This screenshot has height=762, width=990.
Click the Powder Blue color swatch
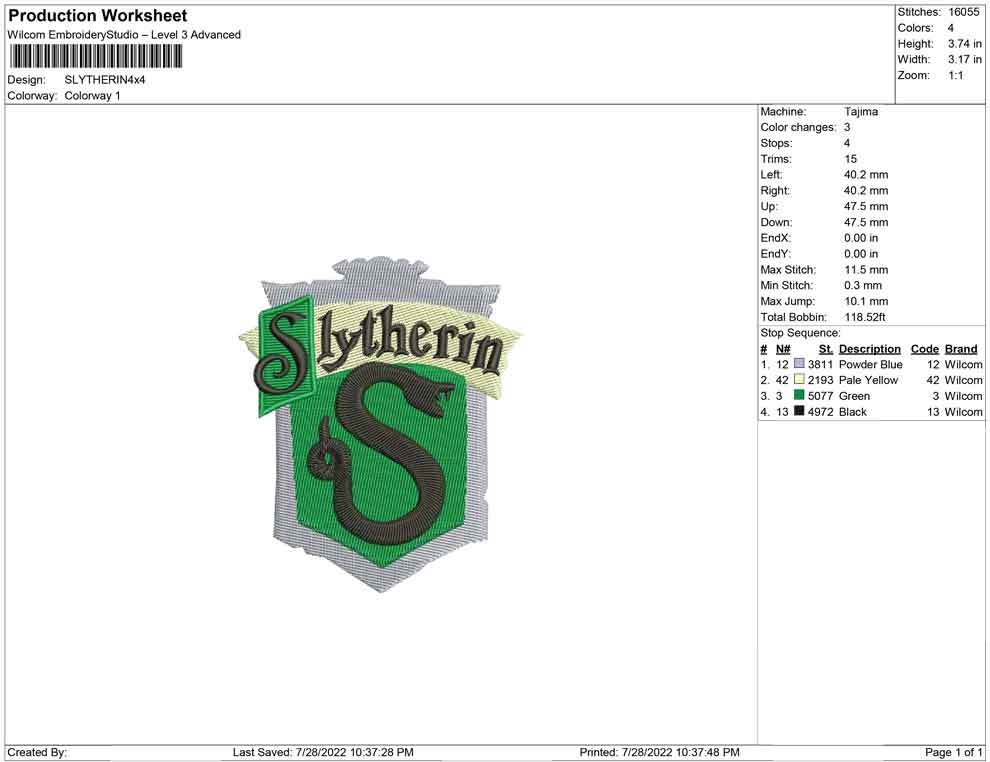tap(799, 364)
